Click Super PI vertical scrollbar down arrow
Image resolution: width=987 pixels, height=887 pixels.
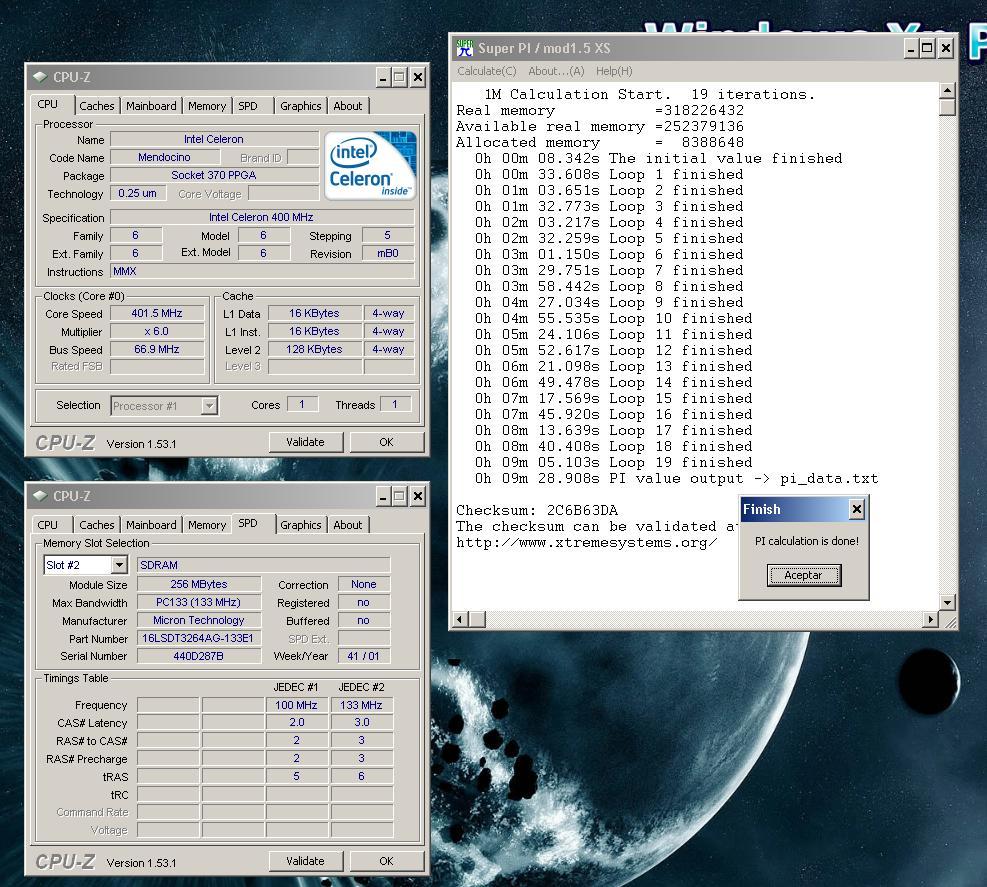coord(947,602)
